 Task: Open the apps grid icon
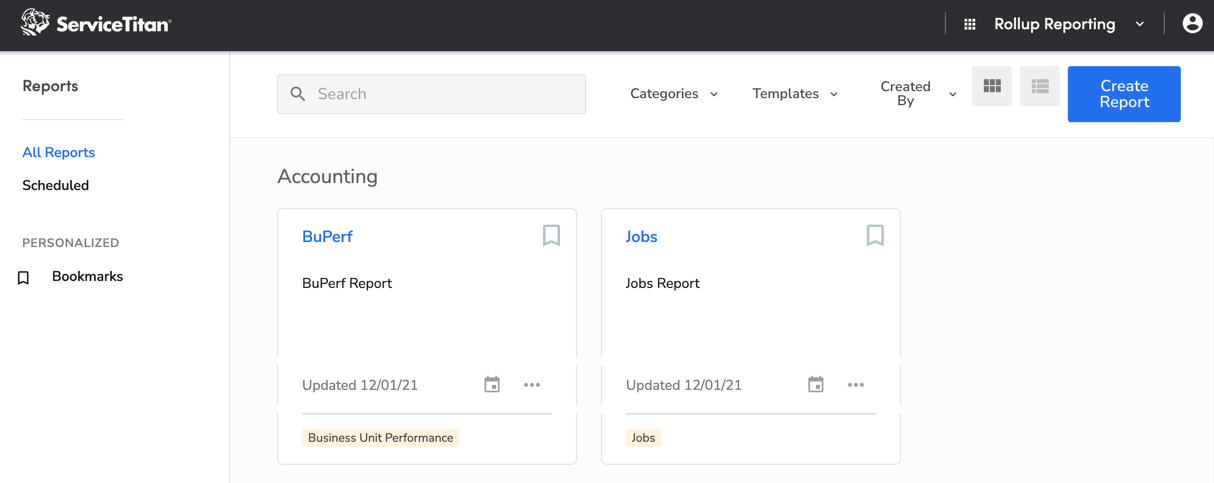(x=969, y=24)
